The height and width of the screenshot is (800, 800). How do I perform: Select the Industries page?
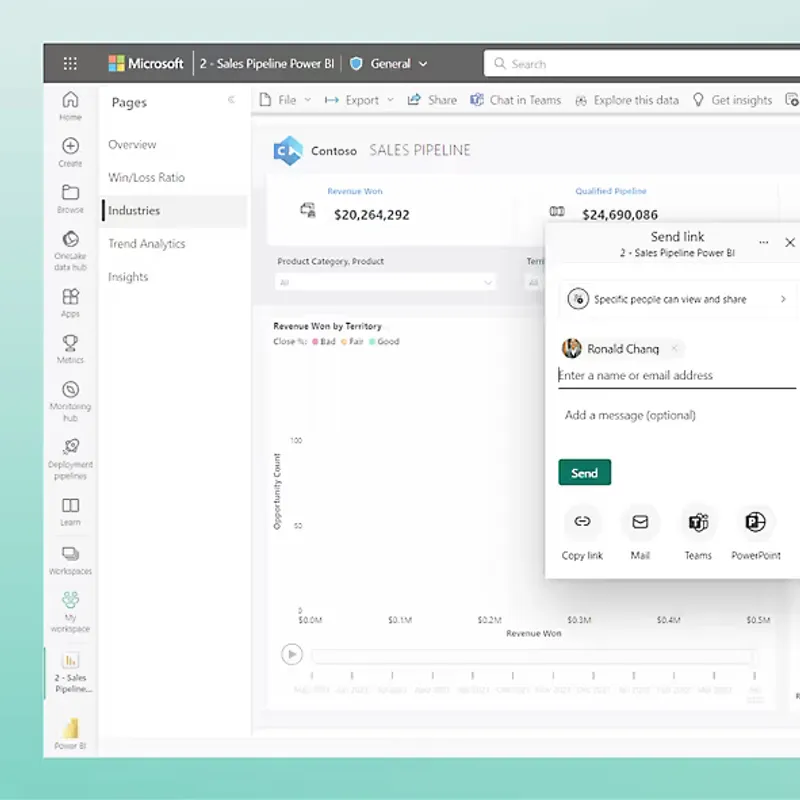[x=174, y=211]
